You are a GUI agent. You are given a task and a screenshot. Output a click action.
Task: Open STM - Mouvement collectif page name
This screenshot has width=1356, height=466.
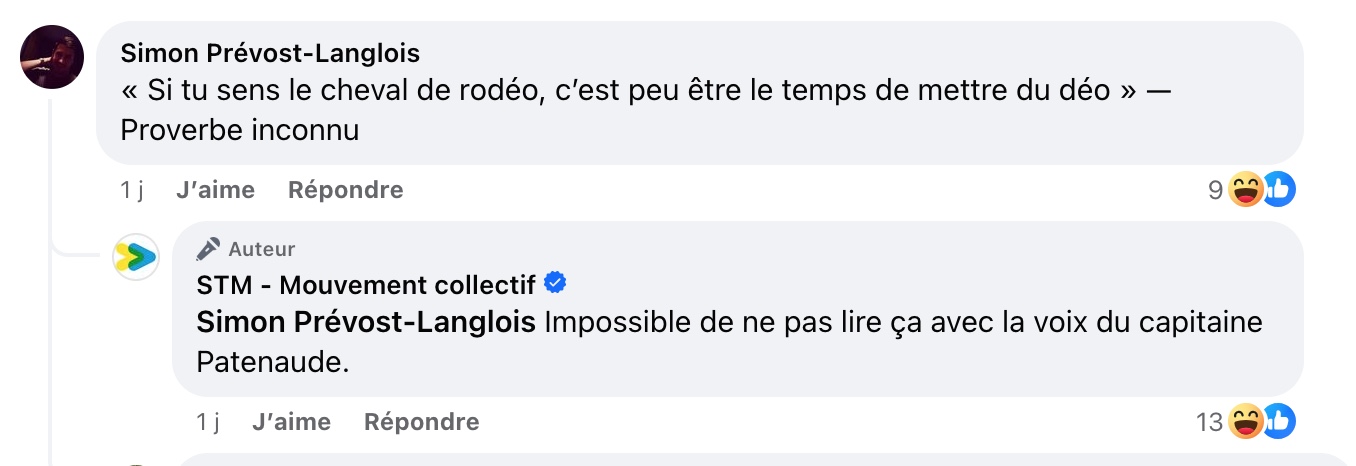pos(367,285)
